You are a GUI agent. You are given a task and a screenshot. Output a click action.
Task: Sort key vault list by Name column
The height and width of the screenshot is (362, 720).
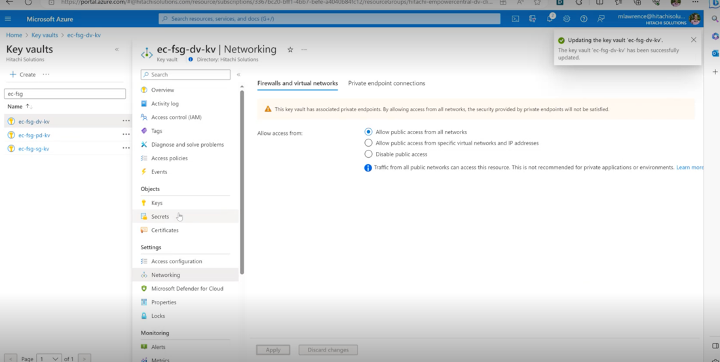19,107
